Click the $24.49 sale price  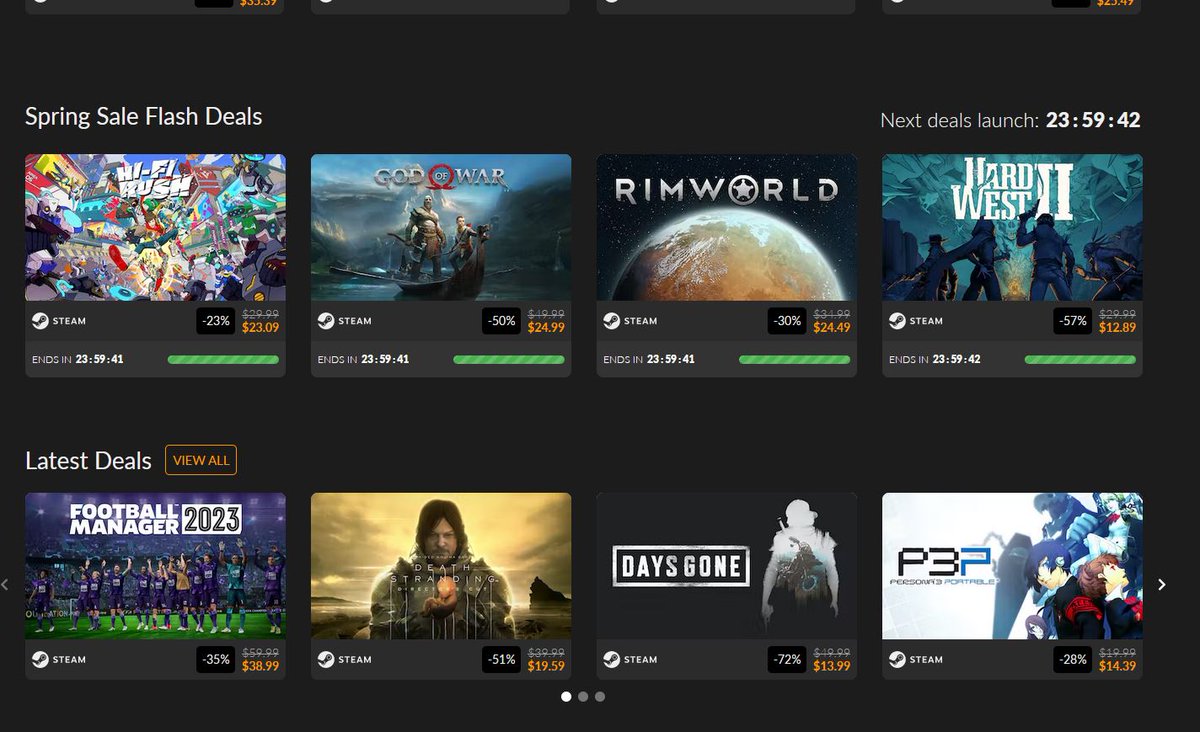point(832,327)
